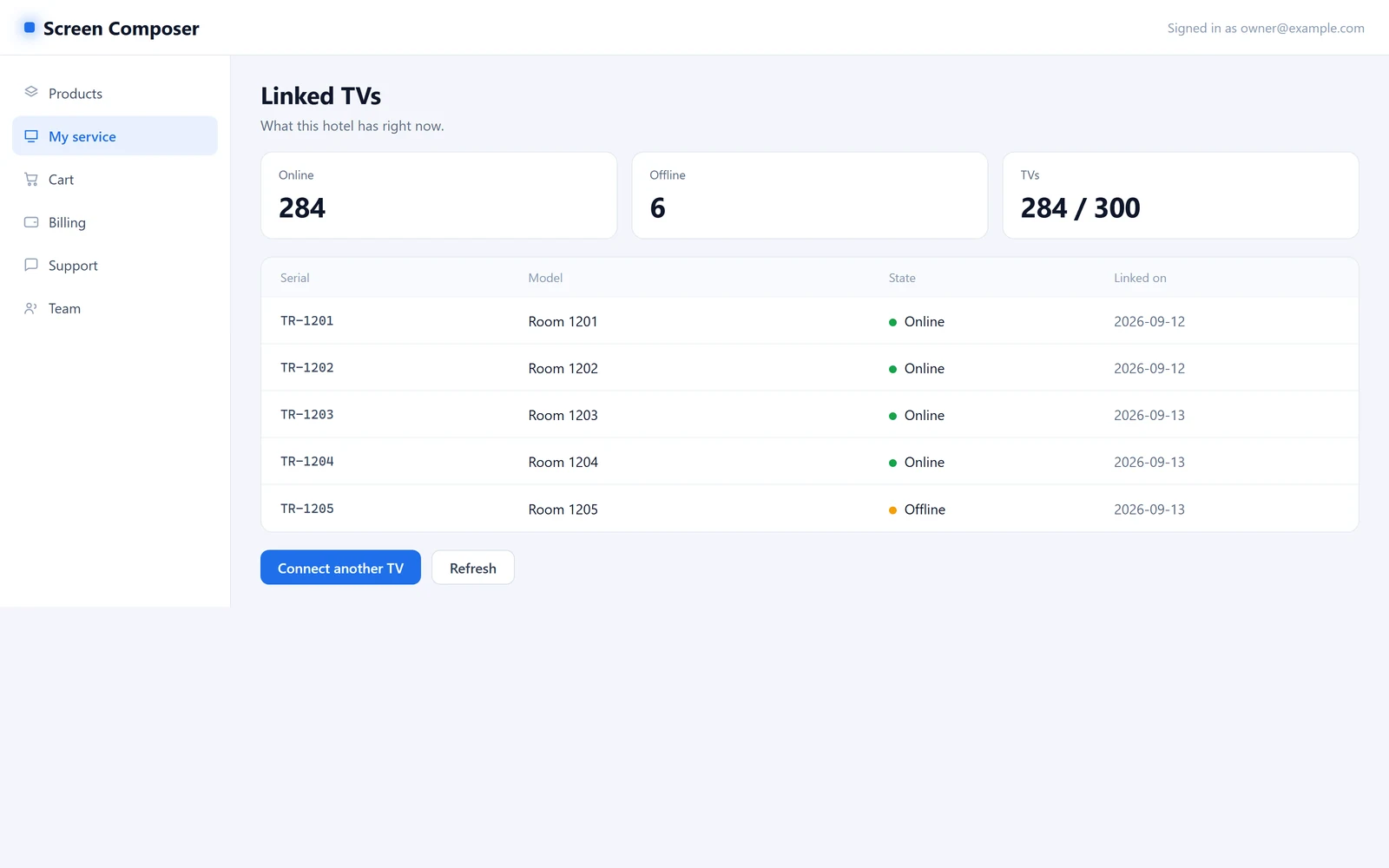1389x868 pixels.
Task: Click the My service monitor icon
Action: pos(31,135)
